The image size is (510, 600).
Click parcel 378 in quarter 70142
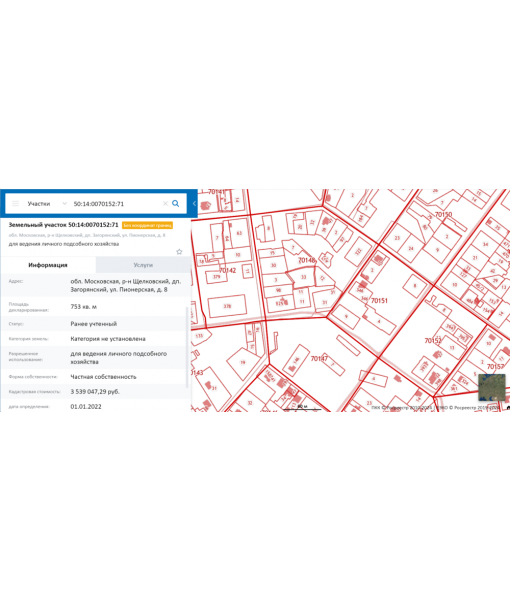click(x=227, y=306)
